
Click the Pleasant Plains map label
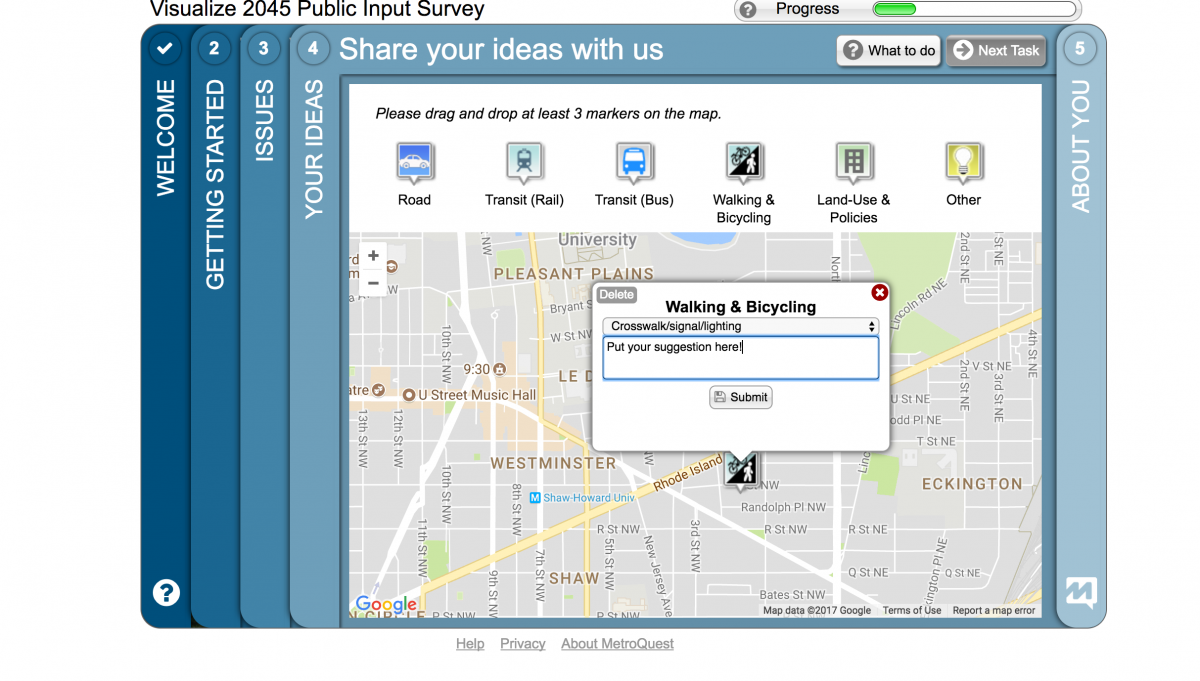(574, 274)
